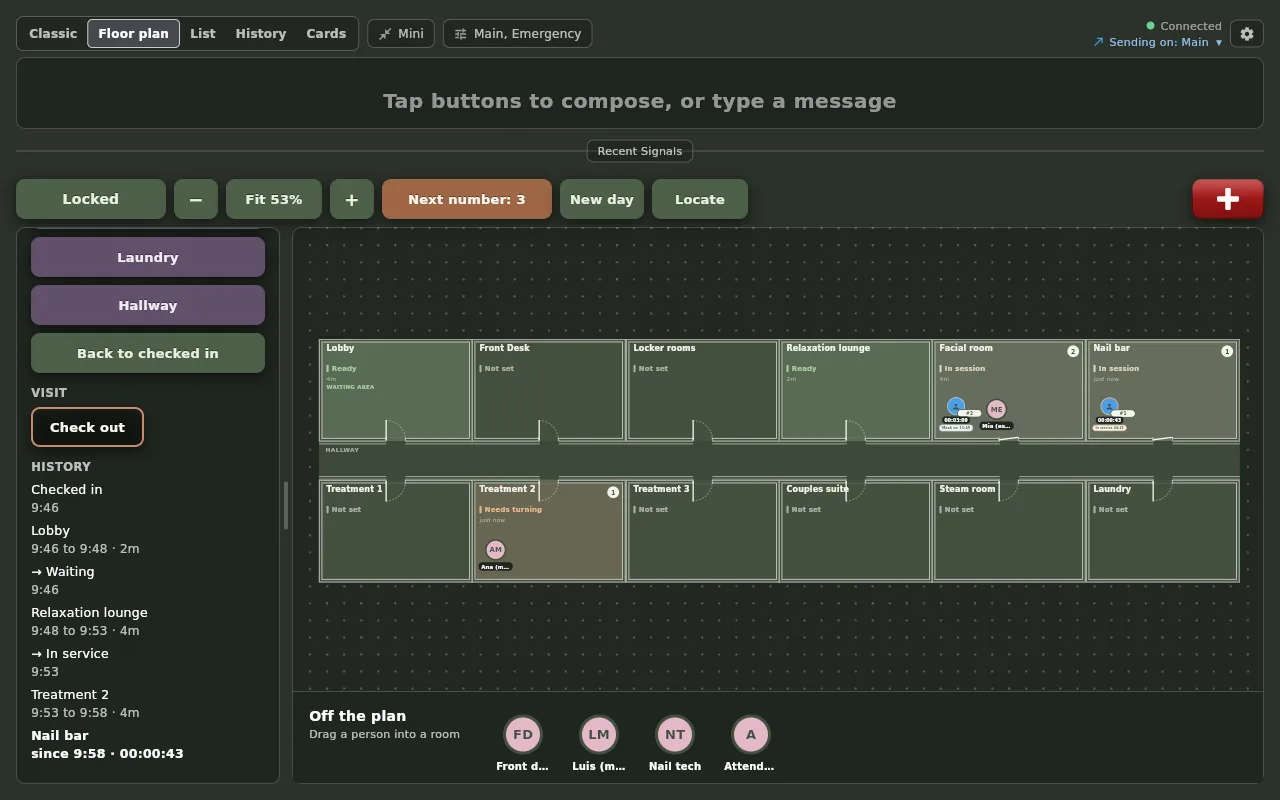Click the red plus emergency button
This screenshot has width=1280, height=800.
pos(1228,199)
